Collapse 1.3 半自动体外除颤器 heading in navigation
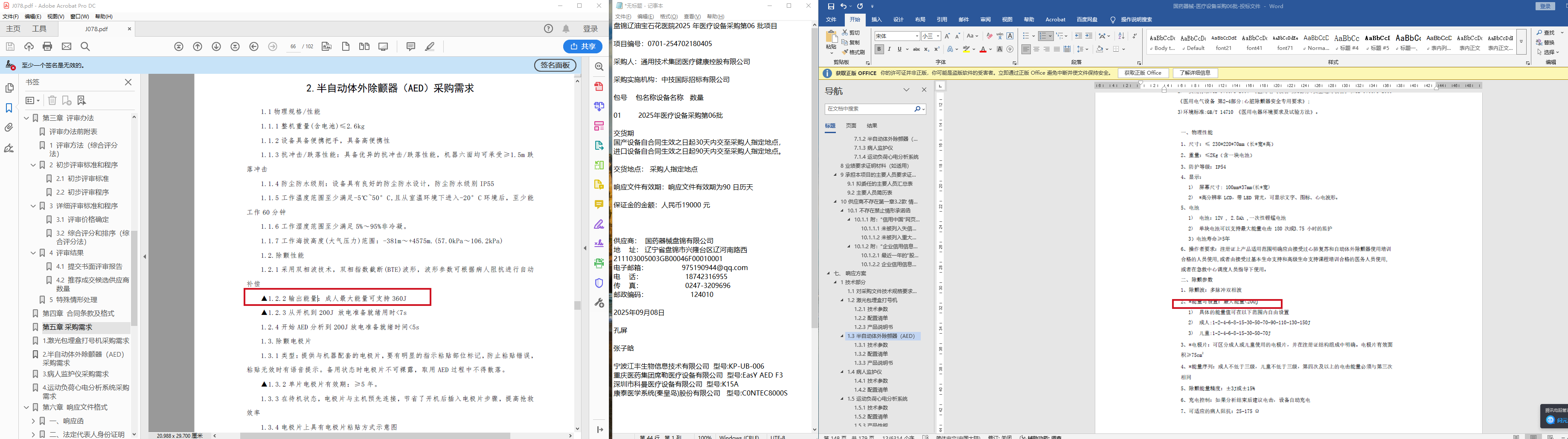The height and width of the screenshot is (439, 1568). tap(842, 336)
